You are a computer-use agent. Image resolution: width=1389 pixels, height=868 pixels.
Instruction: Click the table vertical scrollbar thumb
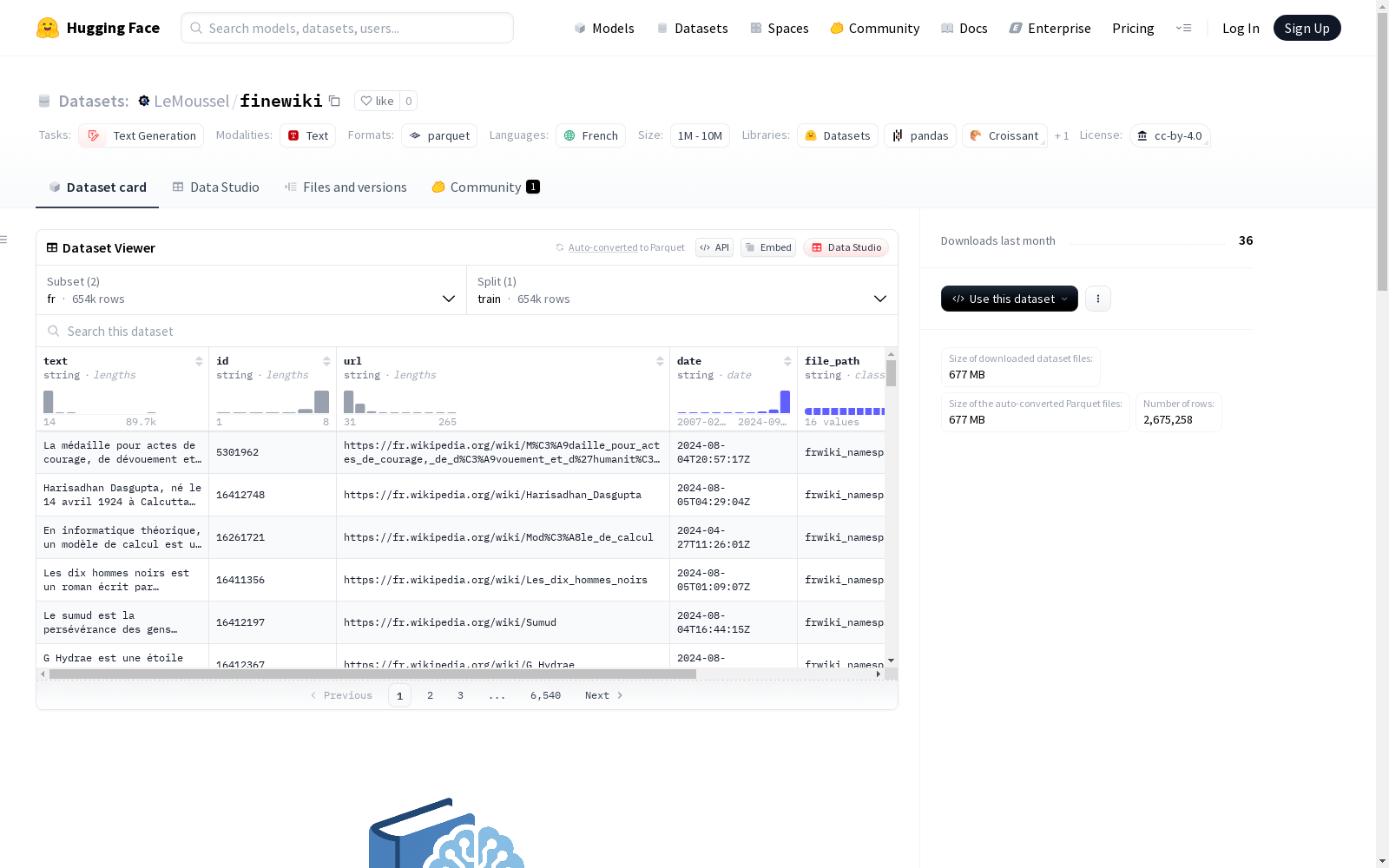coord(891,373)
